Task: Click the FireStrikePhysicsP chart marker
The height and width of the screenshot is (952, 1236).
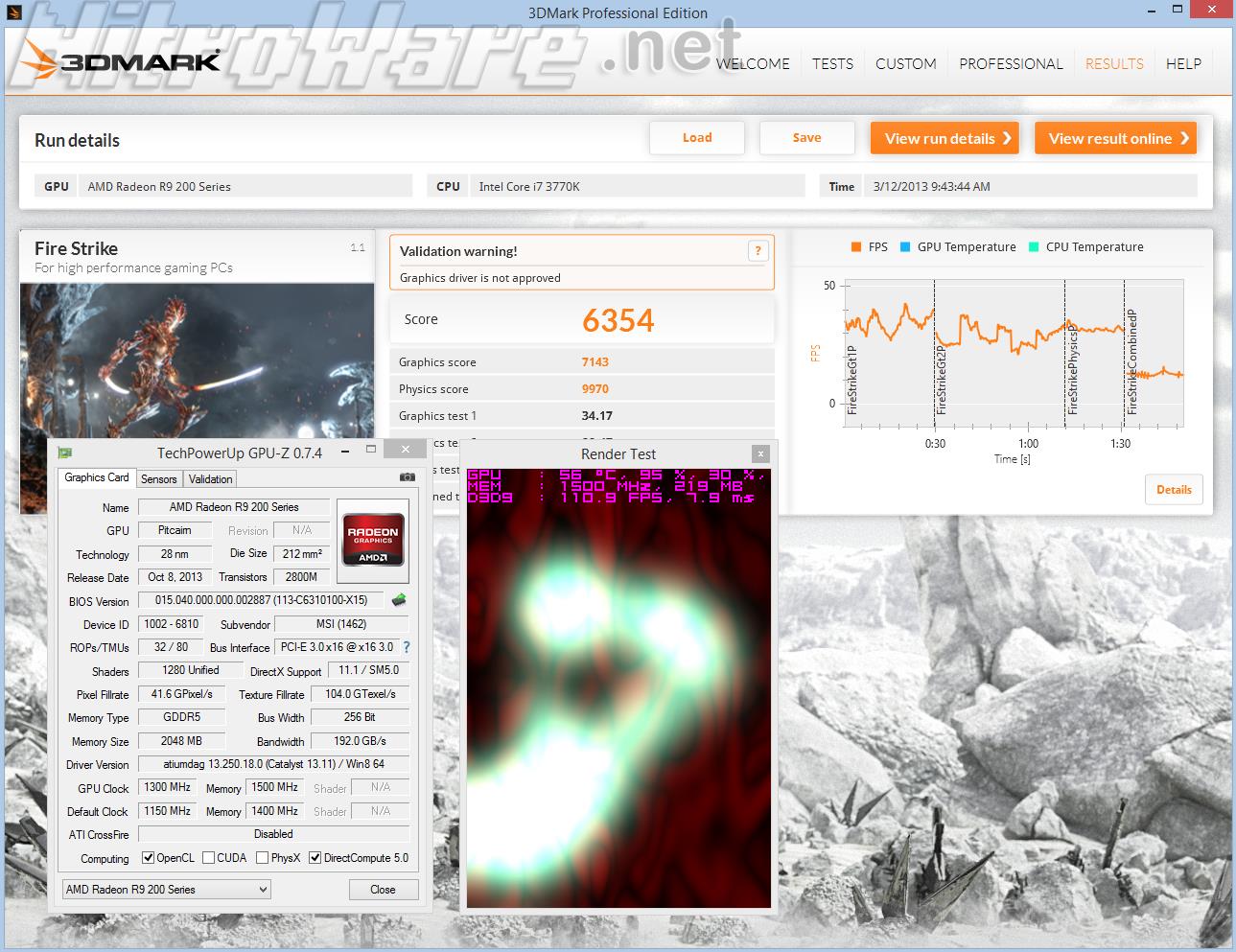Action: tap(1072, 369)
